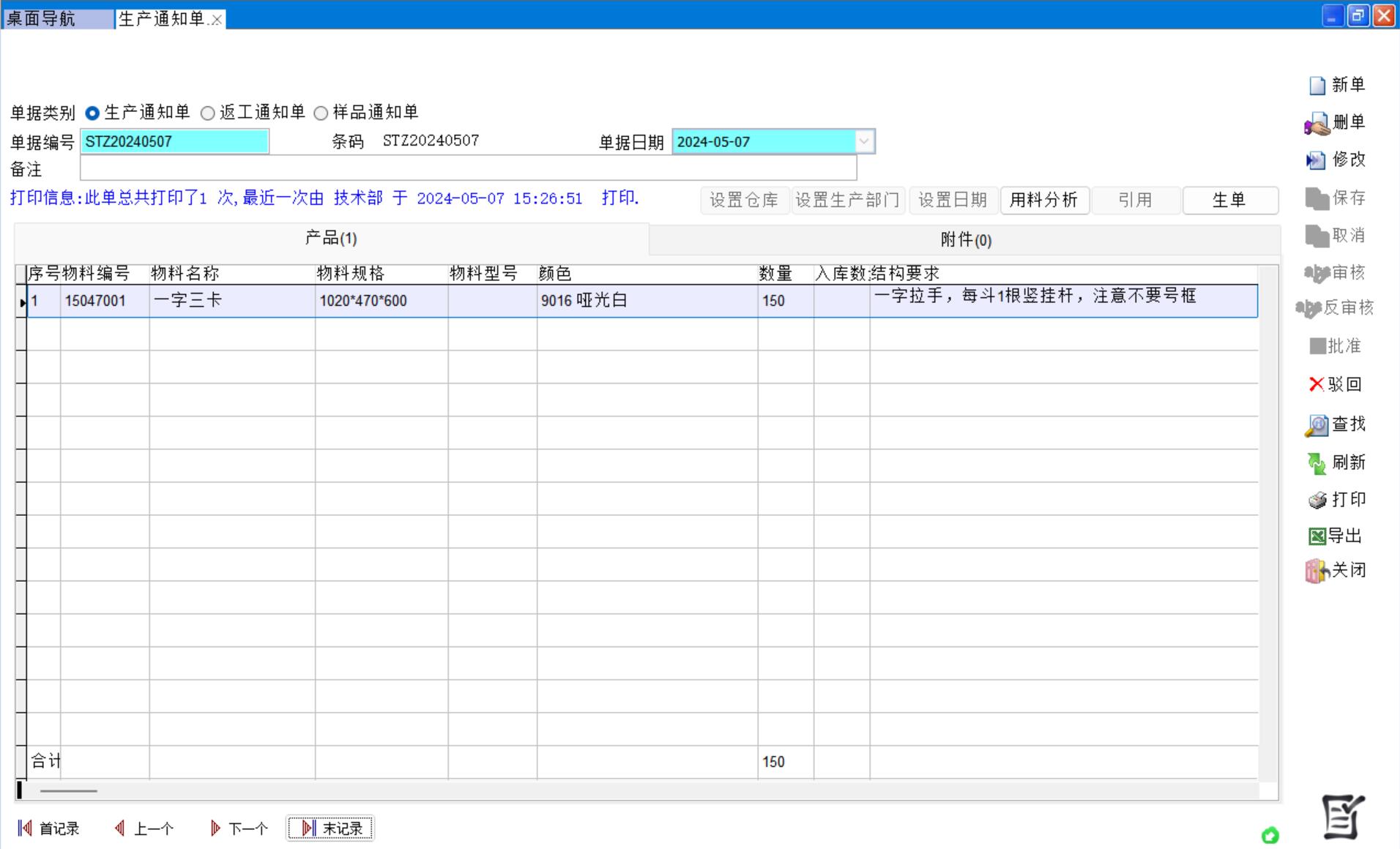Click the horizontal scrollbar under the table
Viewport: 1400px width, 849px height.
pos(69,790)
